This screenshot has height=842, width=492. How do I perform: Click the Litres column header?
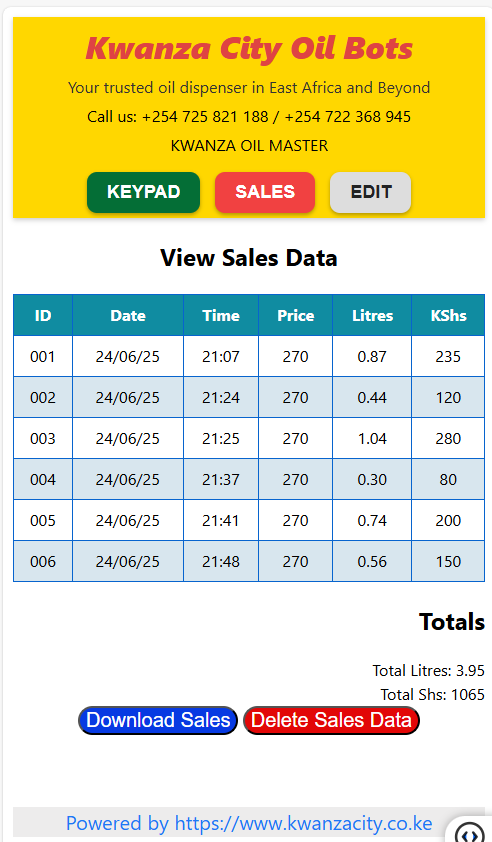tap(372, 315)
